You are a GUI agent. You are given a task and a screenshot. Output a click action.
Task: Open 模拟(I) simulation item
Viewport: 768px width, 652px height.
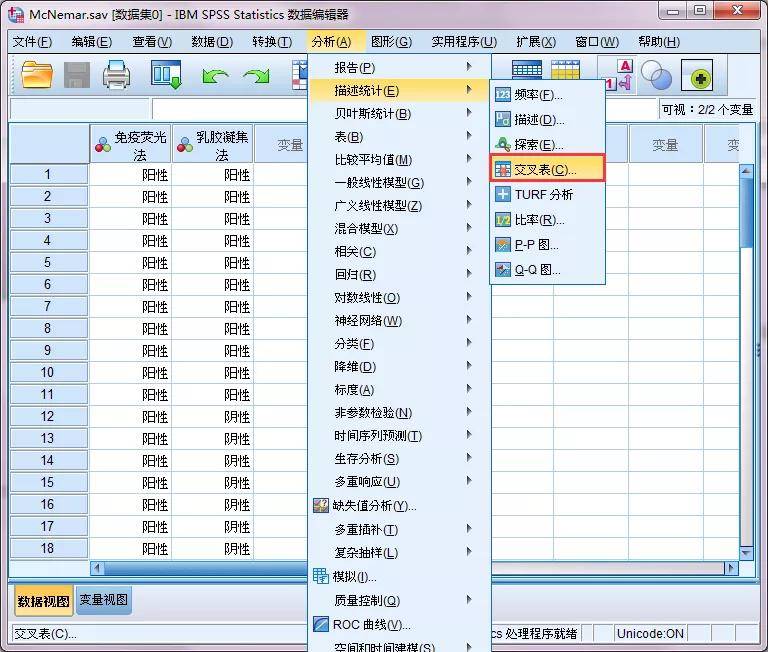point(399,577)
